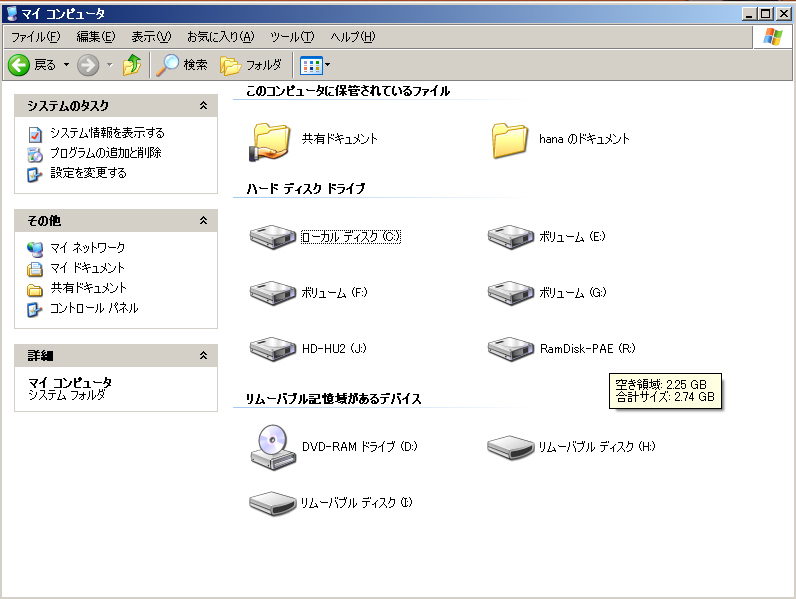Open the マイ ドキュメント link
The image size is (796, 599).
87,268
